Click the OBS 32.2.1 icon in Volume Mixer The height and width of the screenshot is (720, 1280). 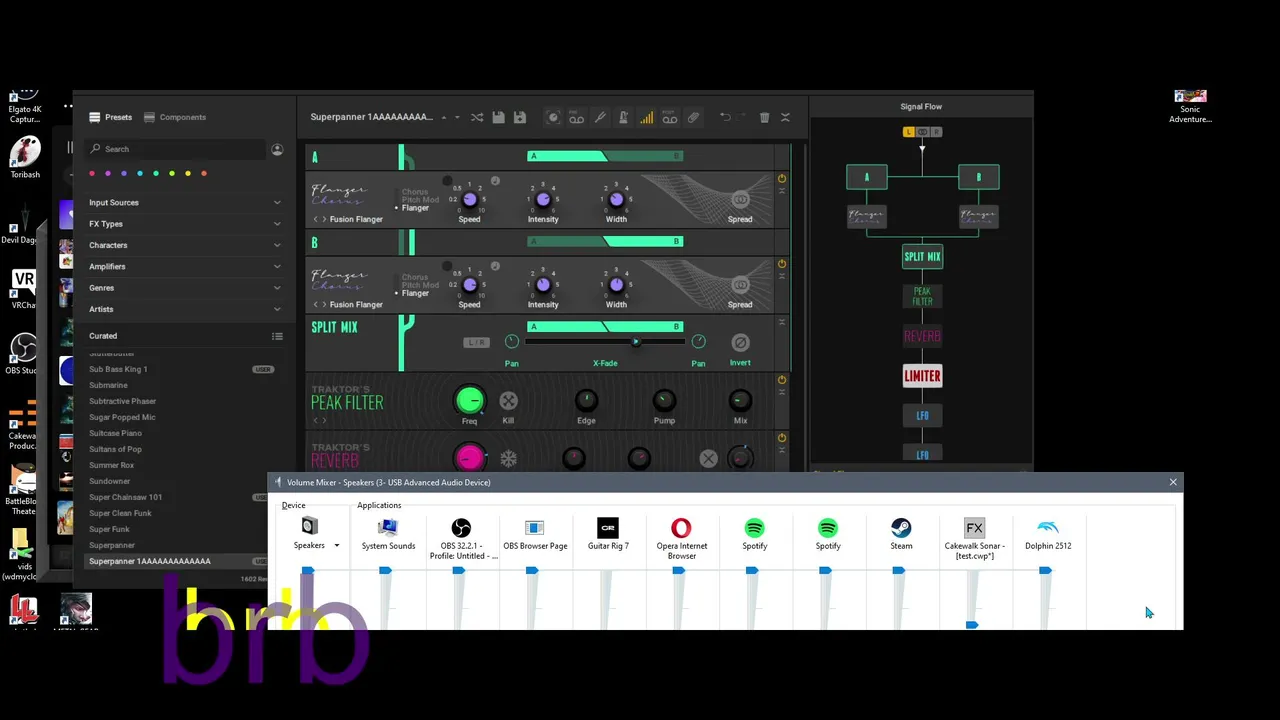click(x=461, y=527)
